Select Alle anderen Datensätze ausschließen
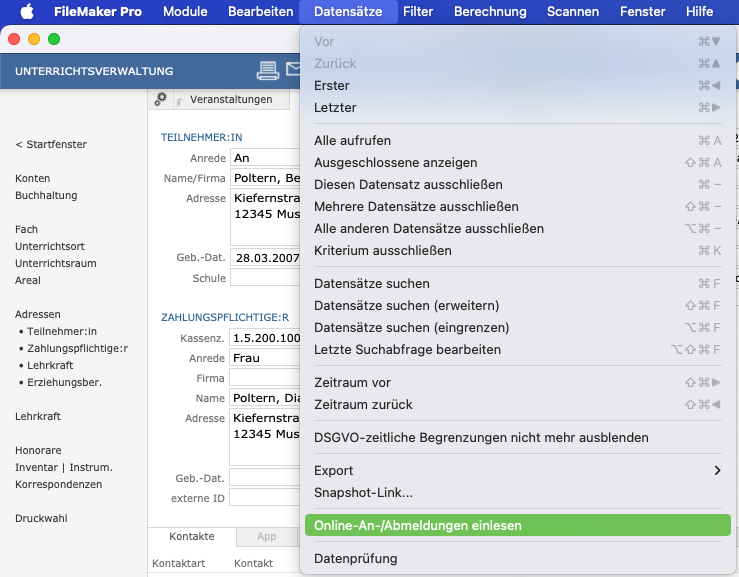 [x=518, y=229]
